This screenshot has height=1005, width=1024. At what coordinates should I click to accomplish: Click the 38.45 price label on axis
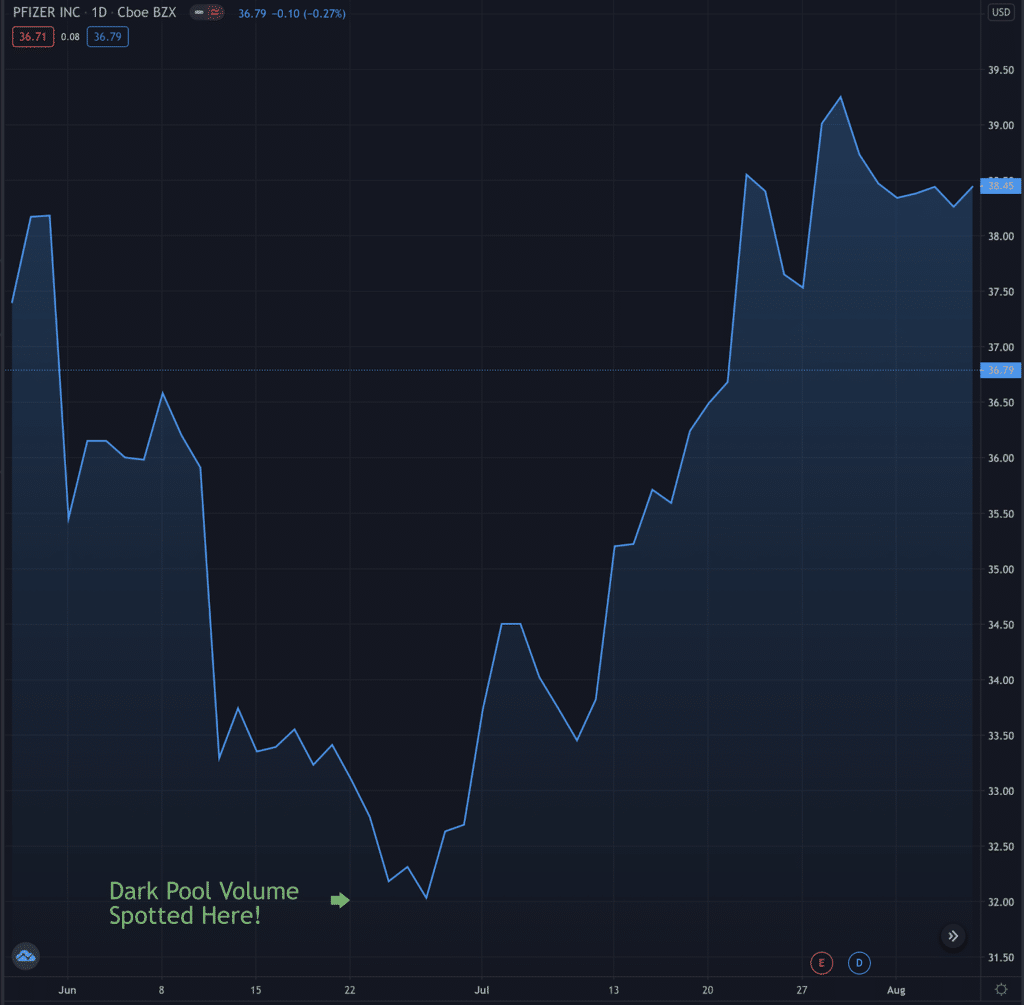click(1000, 186)
